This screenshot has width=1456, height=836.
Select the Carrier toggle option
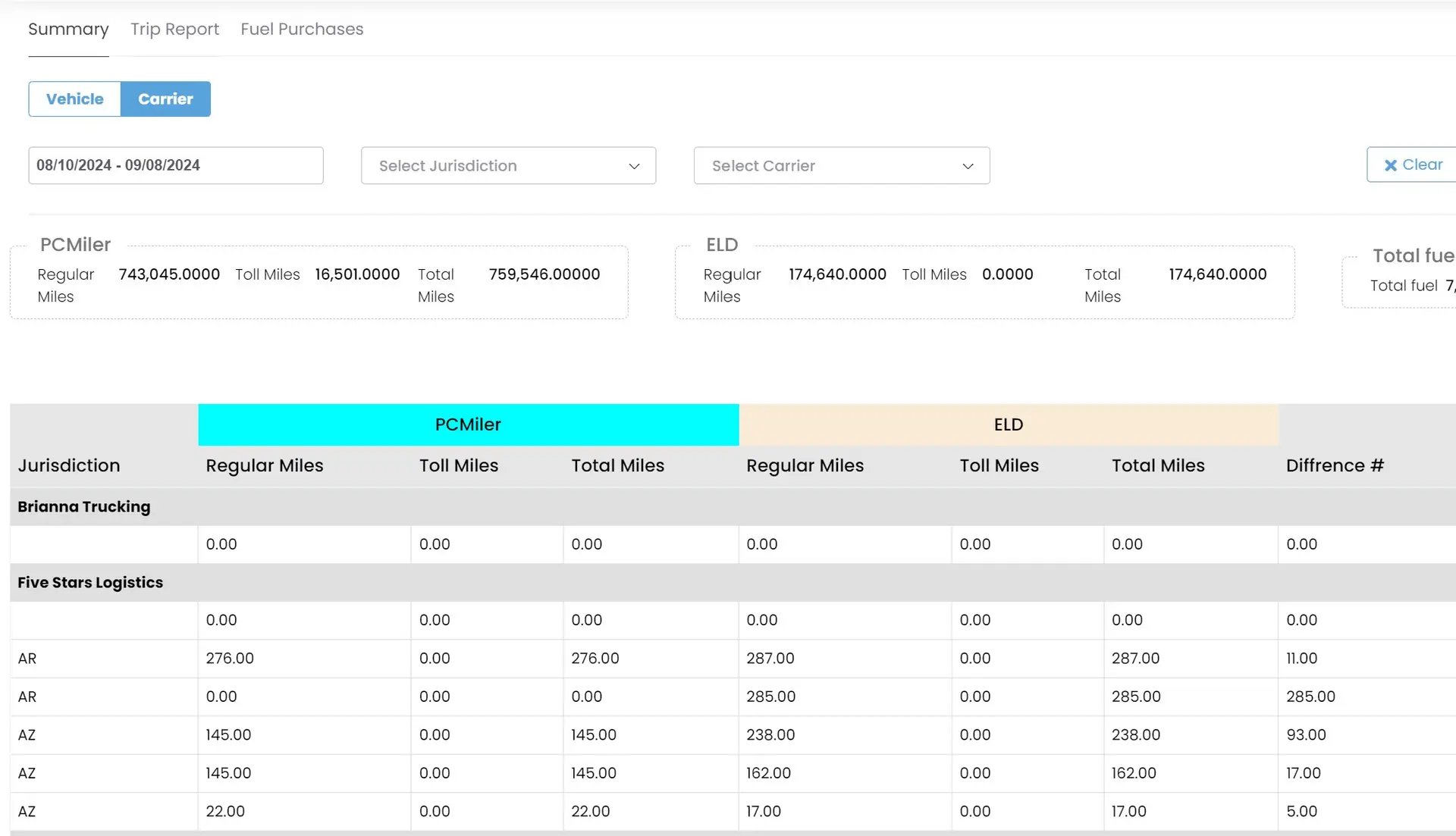pyautogui.click(x=165, y=99)
